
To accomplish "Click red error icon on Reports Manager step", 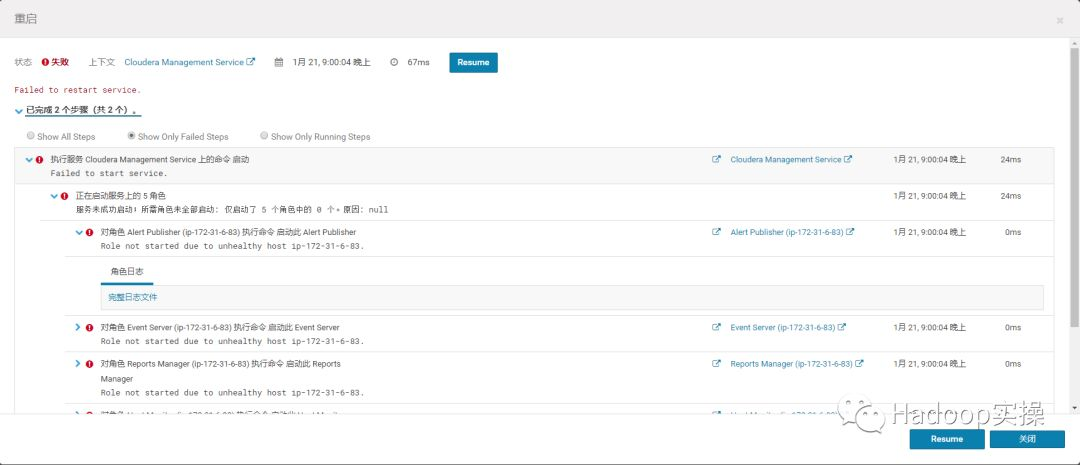I will [90, 363].
